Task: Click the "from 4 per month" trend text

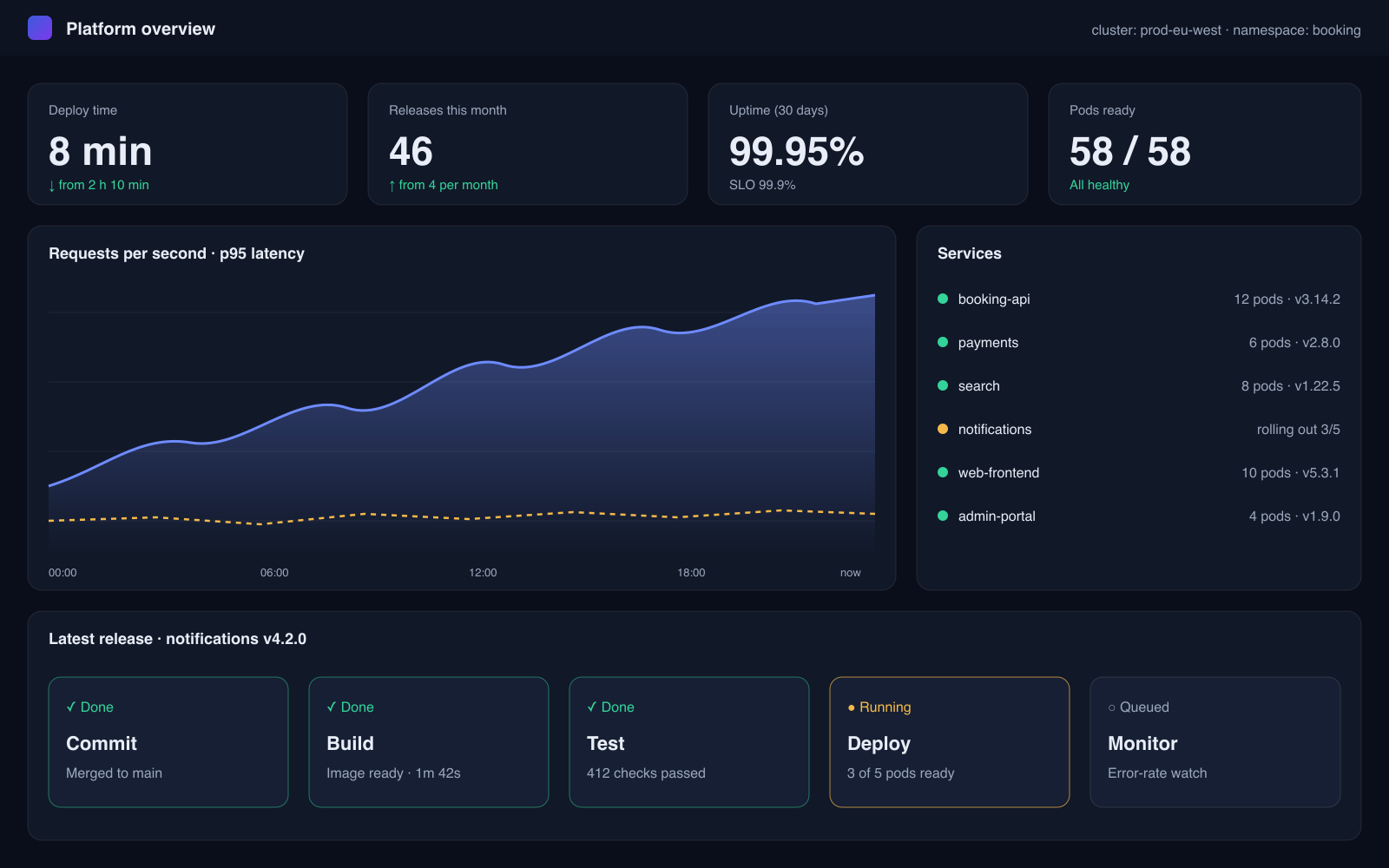Action: [444, 185]
